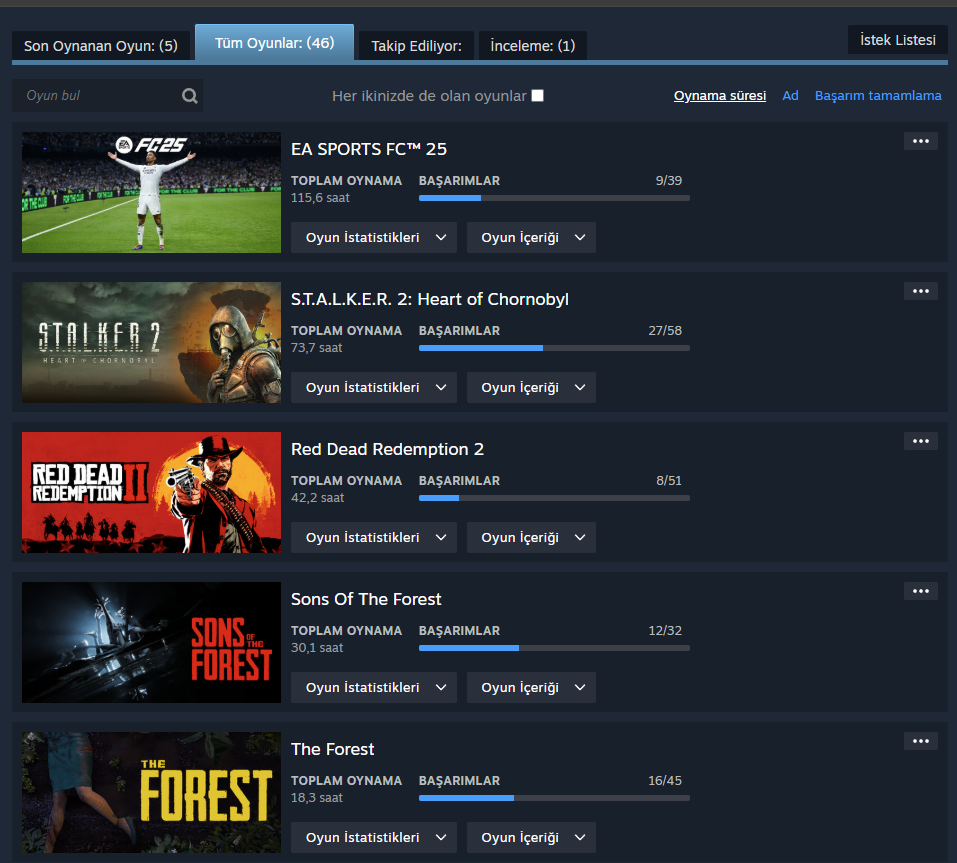Open S.T.A.L.K.E.R. 2: Heart of Chornobyl title
The height and width of the screenshot is (863, 957).
(430, 299)
